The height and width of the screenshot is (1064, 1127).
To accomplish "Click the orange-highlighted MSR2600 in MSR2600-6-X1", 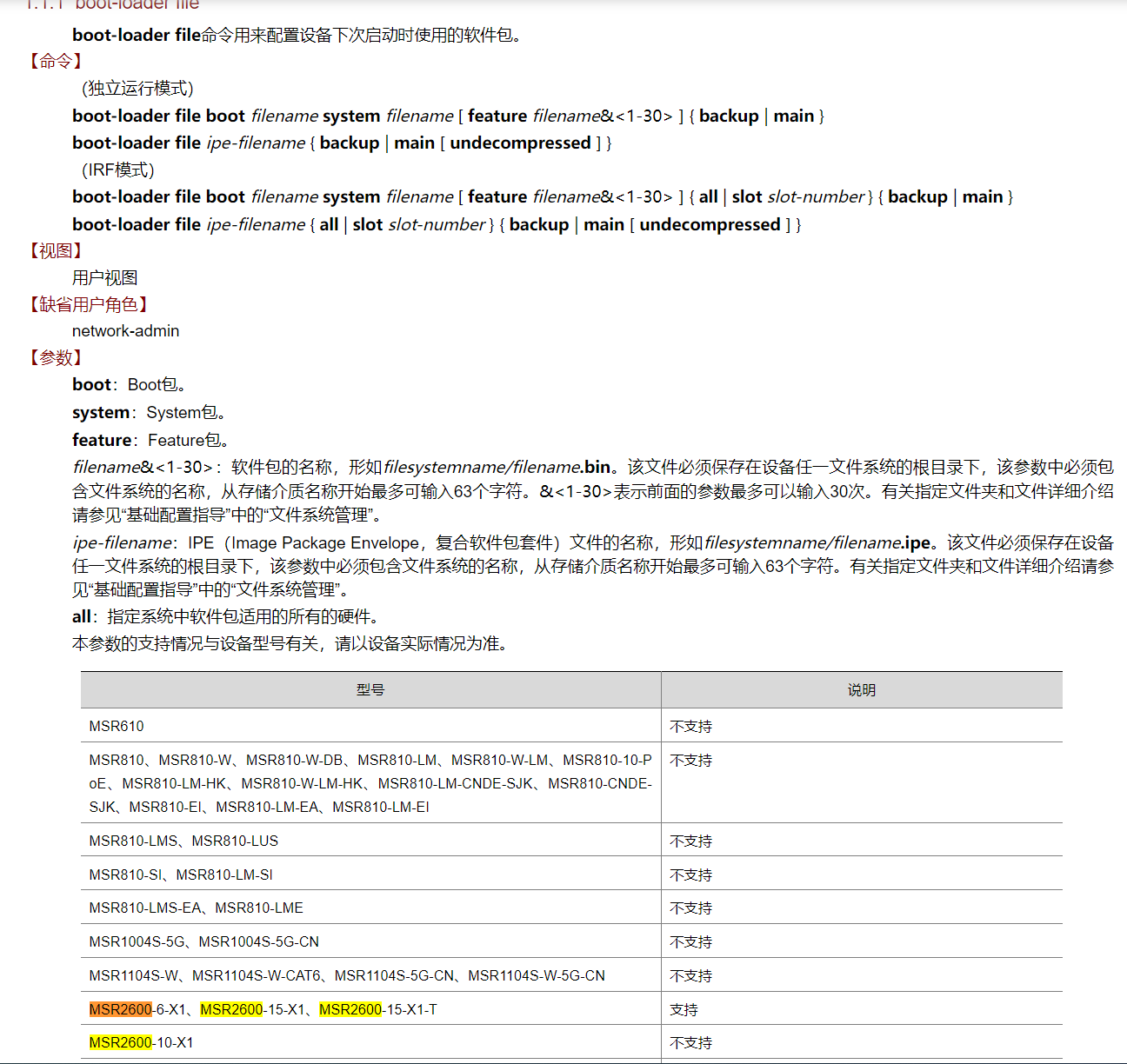I will point(121,1009).
